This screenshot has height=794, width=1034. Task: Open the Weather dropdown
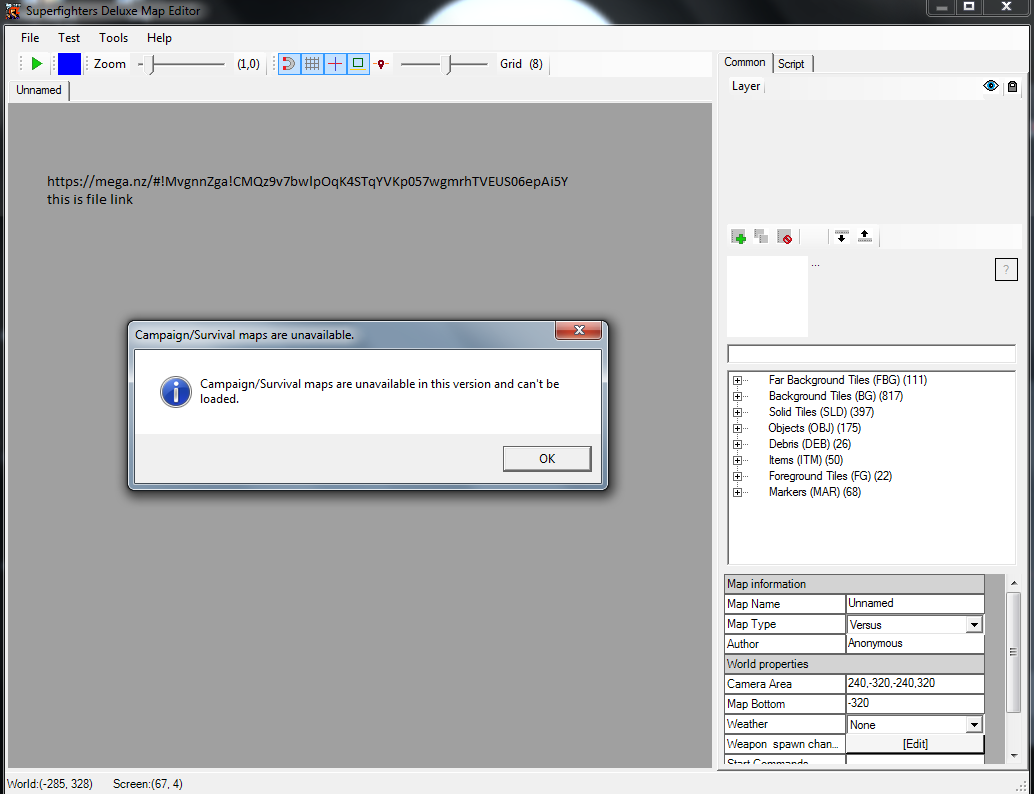click(973, 725)
